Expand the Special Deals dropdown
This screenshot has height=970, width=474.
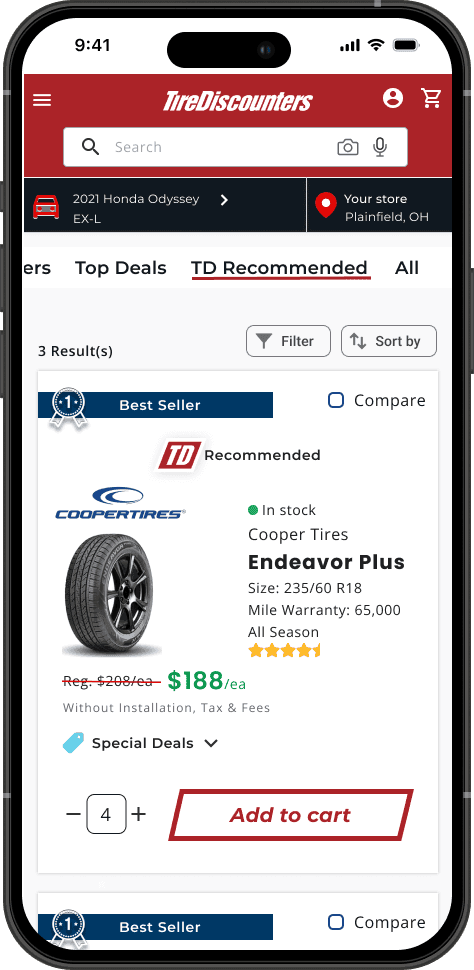click(x=211, y=743)
